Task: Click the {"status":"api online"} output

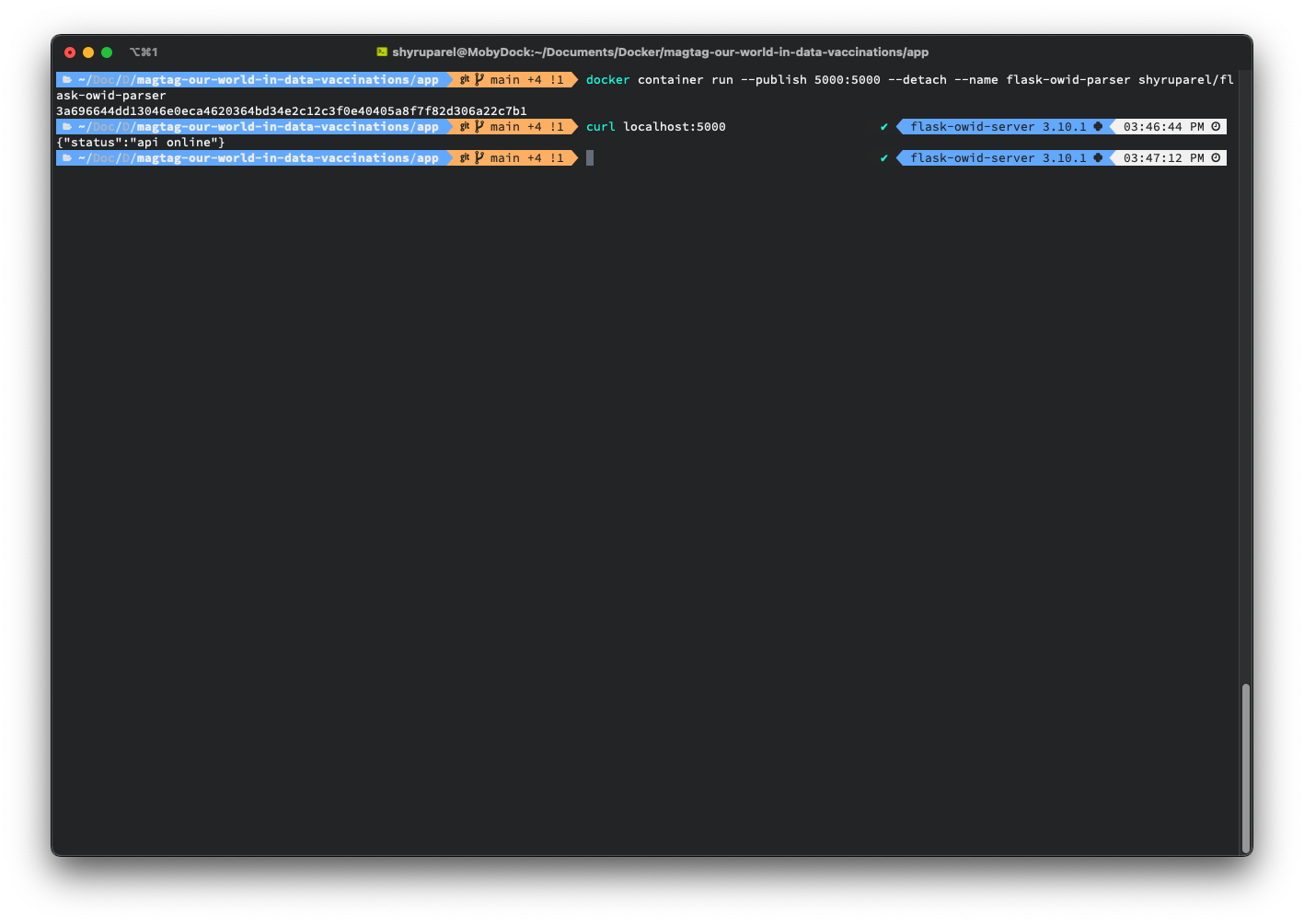Action: [x=140, y=143]
